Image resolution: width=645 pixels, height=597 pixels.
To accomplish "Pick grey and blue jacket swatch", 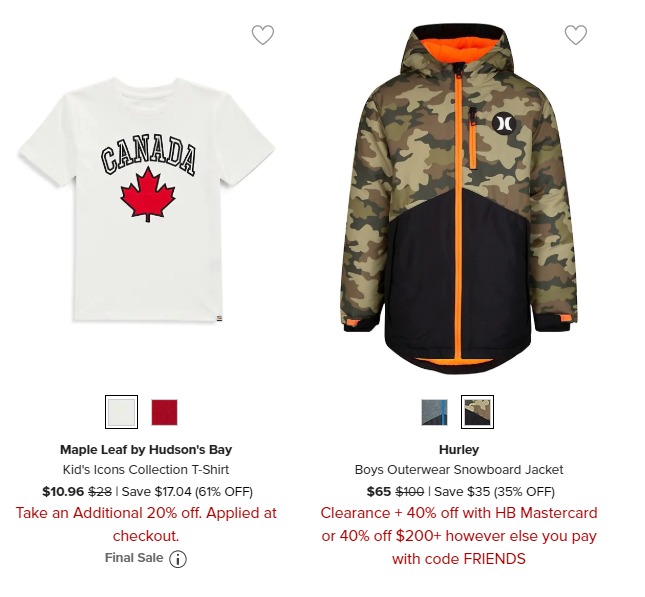I will pos(434,412).
